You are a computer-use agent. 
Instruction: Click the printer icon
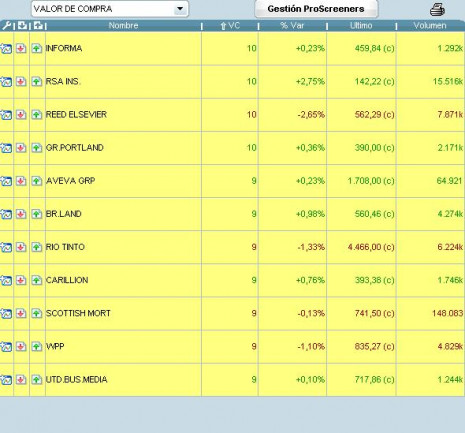437,10
